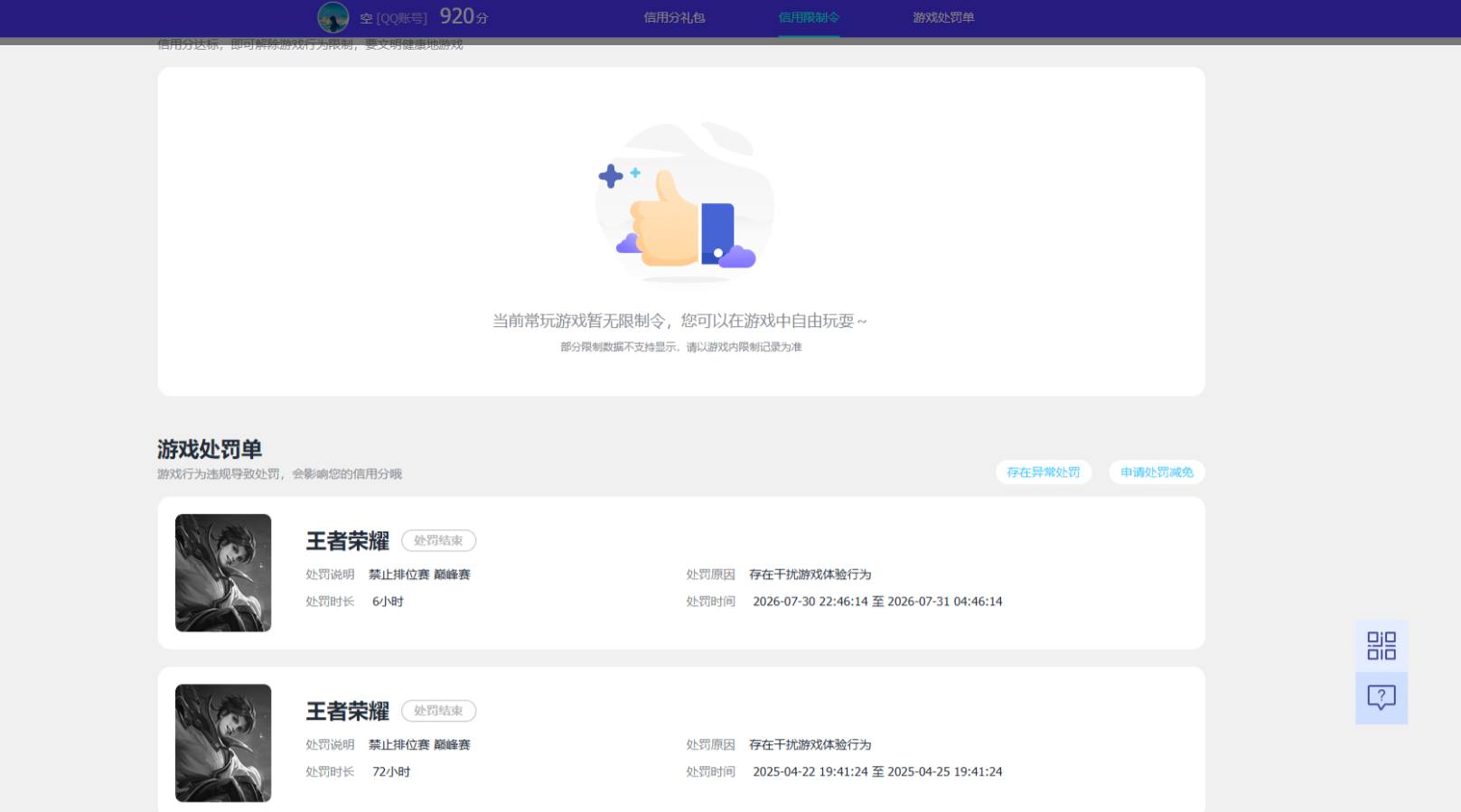The width and height of the screenshot is (1461, 812).
Task: Click 部分限制数据不支持显示 note
Action: [680, 347]
